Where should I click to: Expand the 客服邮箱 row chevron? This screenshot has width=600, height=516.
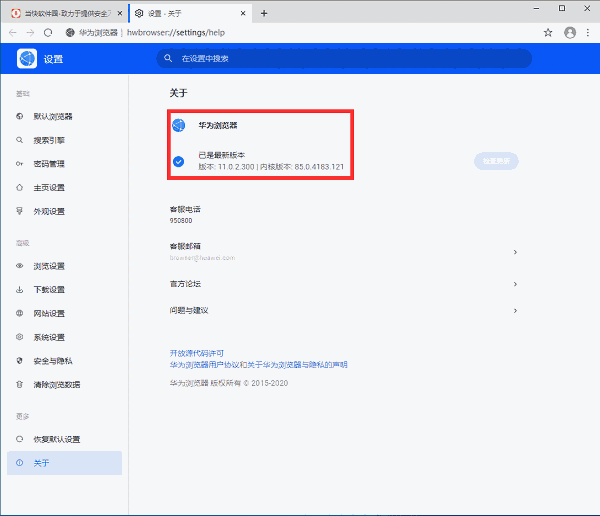(x=515, y=252)
